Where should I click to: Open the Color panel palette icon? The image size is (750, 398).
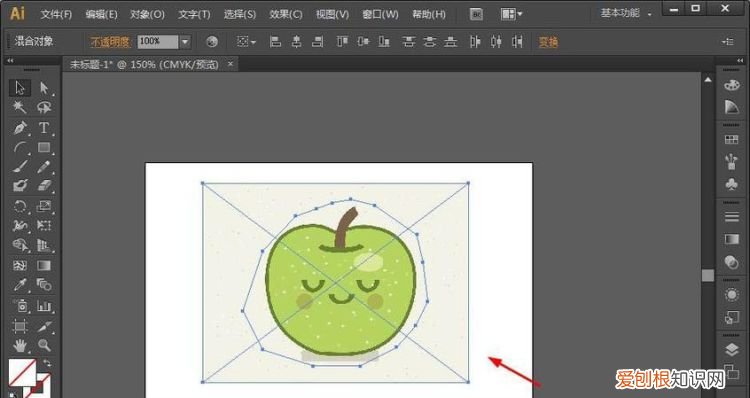click(731, 85)
